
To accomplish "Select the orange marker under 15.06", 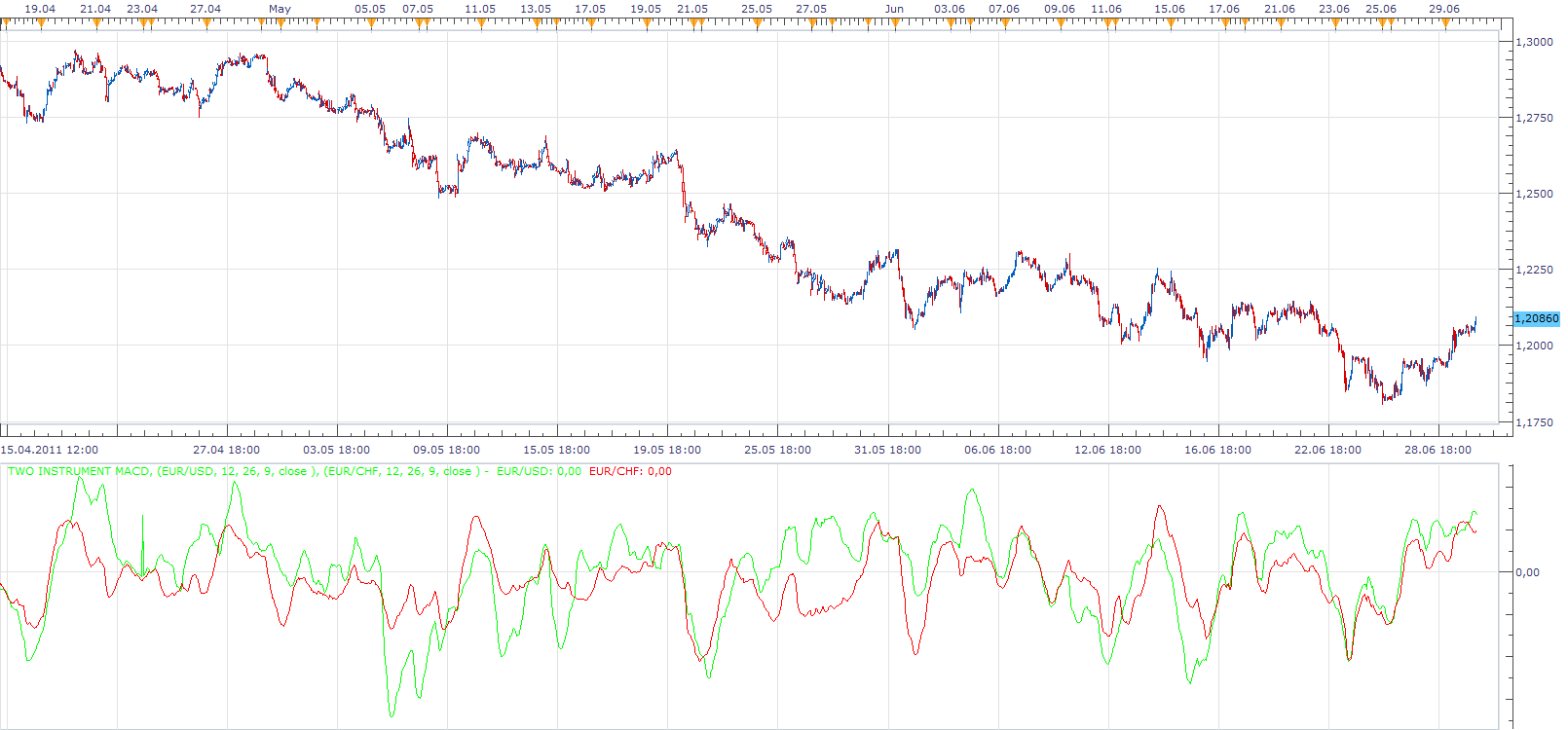I will pyautogui.click(x=1170, y=23).
